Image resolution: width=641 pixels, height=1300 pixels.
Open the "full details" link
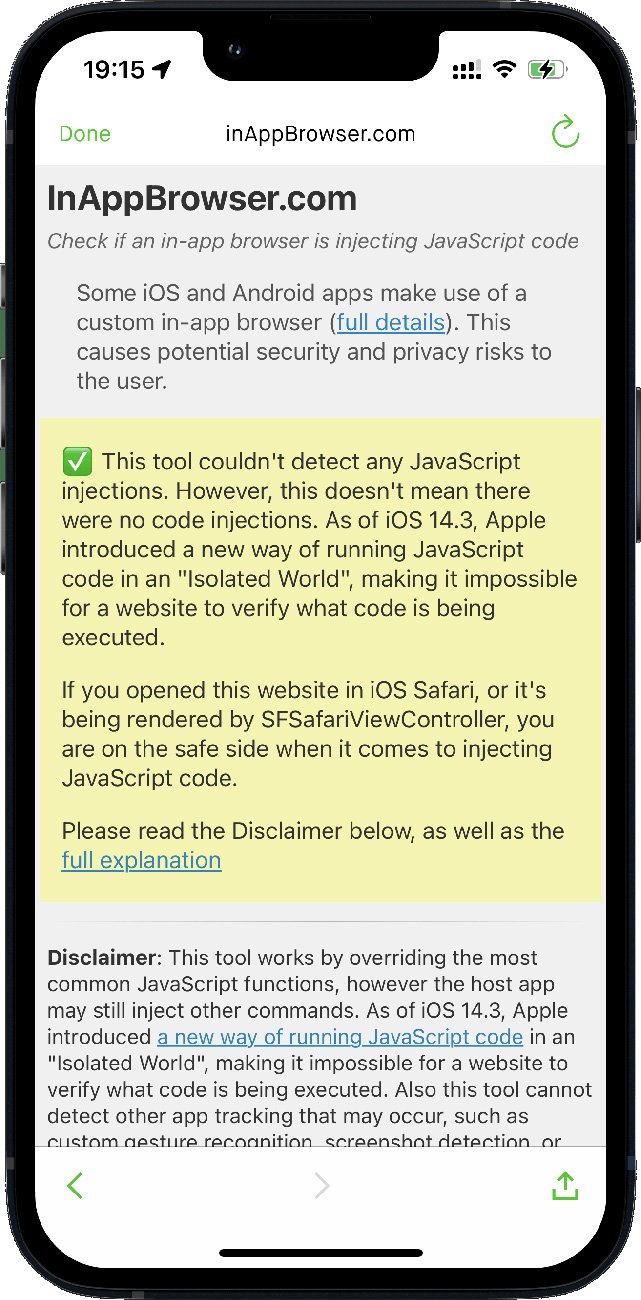coord(390,322)
